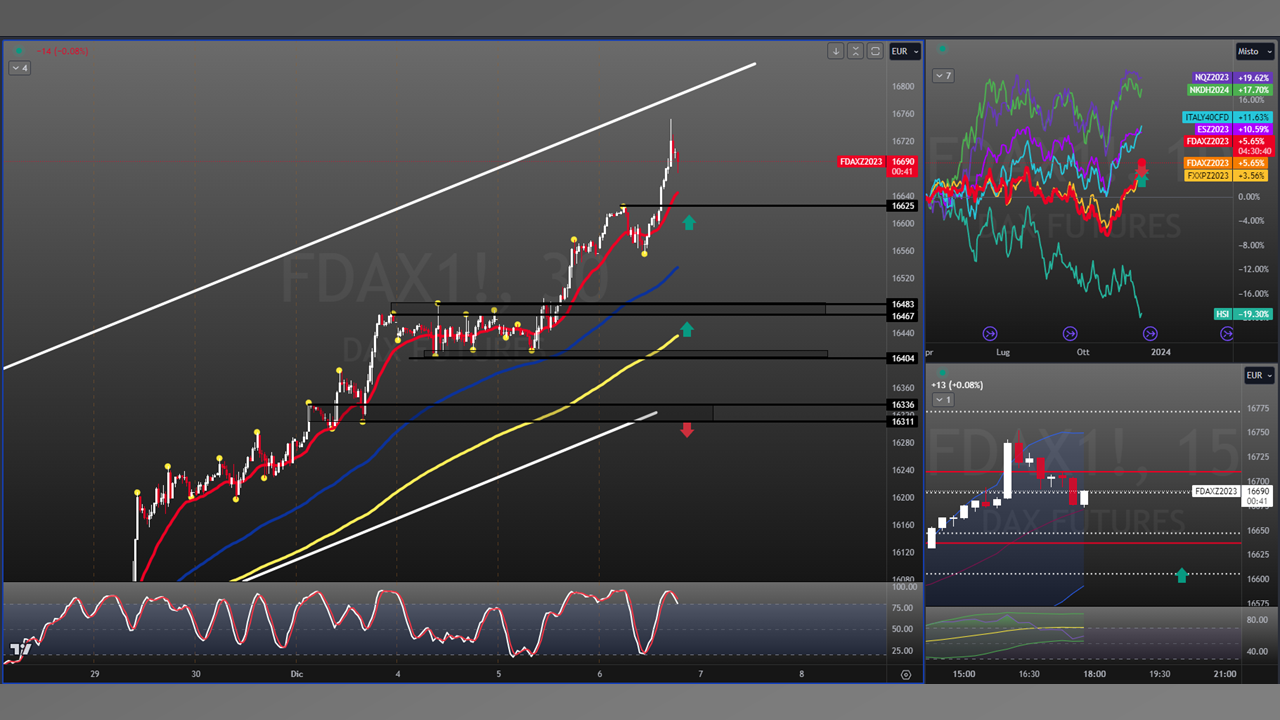Click the Dic date label on main time axis
Screen dimensions: 1280x720
pos(297,674)
